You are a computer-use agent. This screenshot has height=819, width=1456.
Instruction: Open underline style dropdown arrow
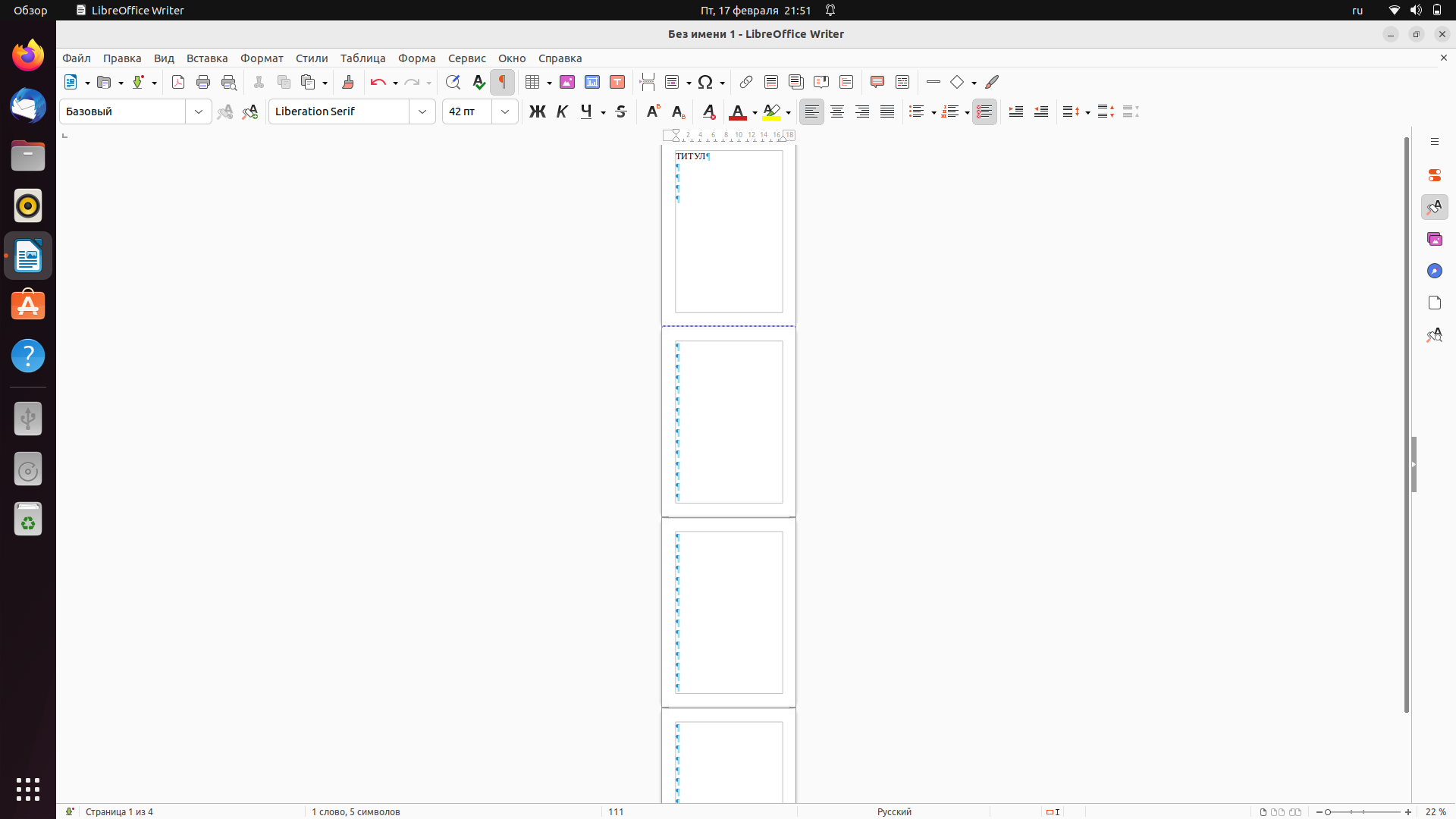pos(603,112)
